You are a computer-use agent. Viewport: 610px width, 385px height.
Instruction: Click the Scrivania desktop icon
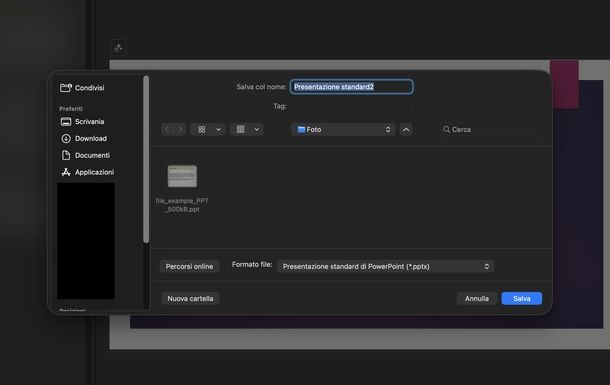click(x=66, y=122)
